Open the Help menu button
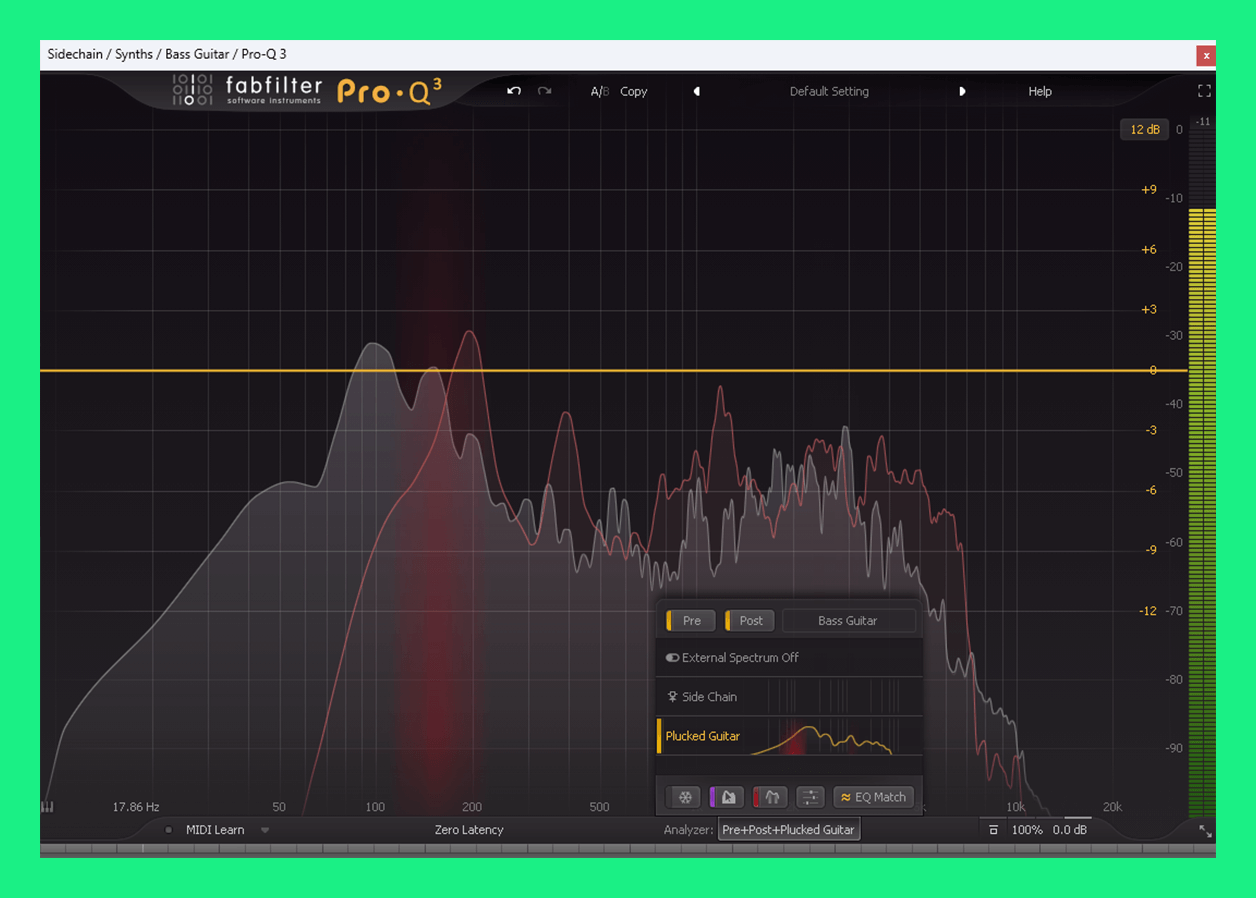Image resolution: width=1256 pixels, height=898 pixels. pyautogui.click(x=1040, y=91)
